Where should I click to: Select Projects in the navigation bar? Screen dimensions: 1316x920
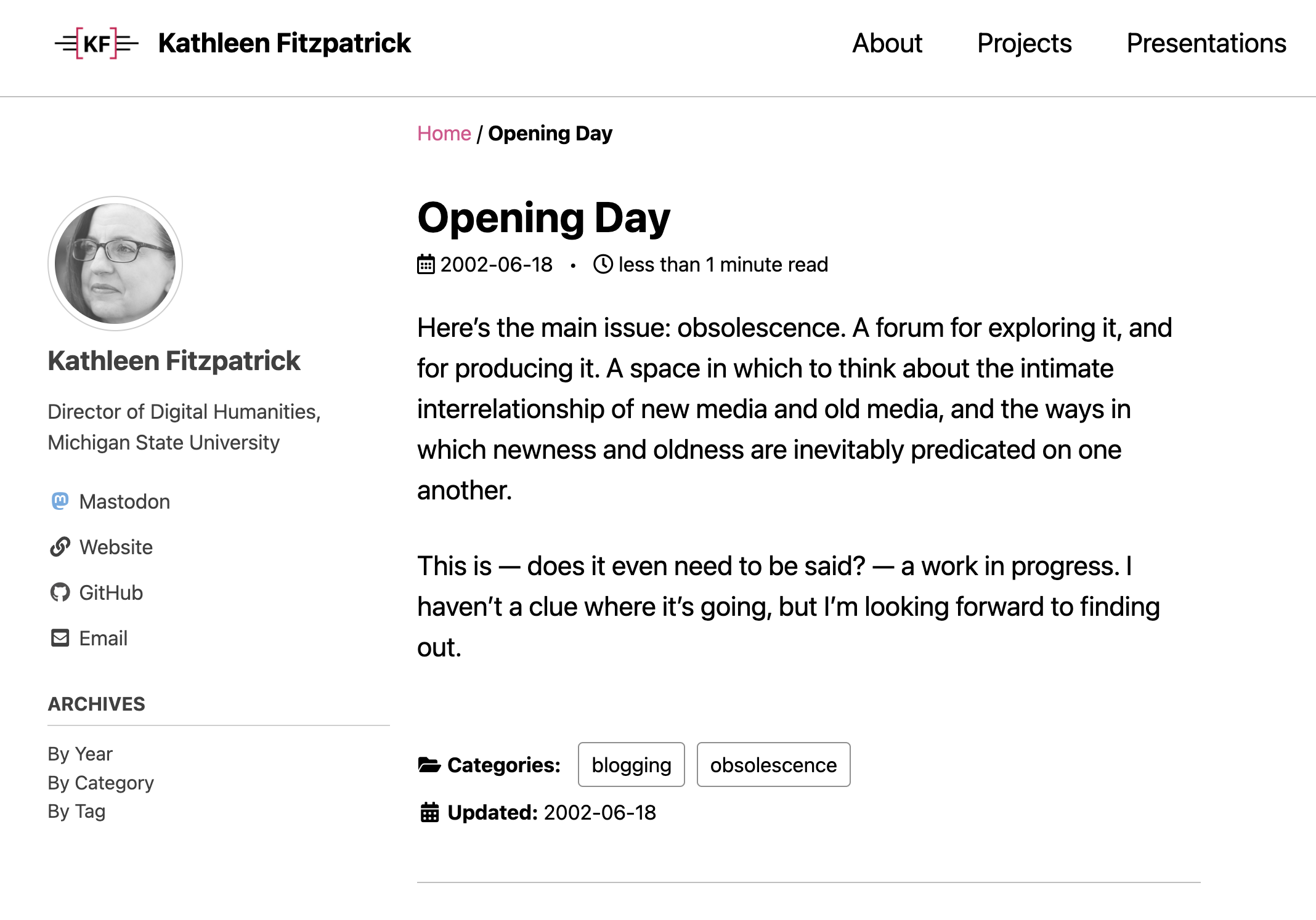pos(1023,43)
